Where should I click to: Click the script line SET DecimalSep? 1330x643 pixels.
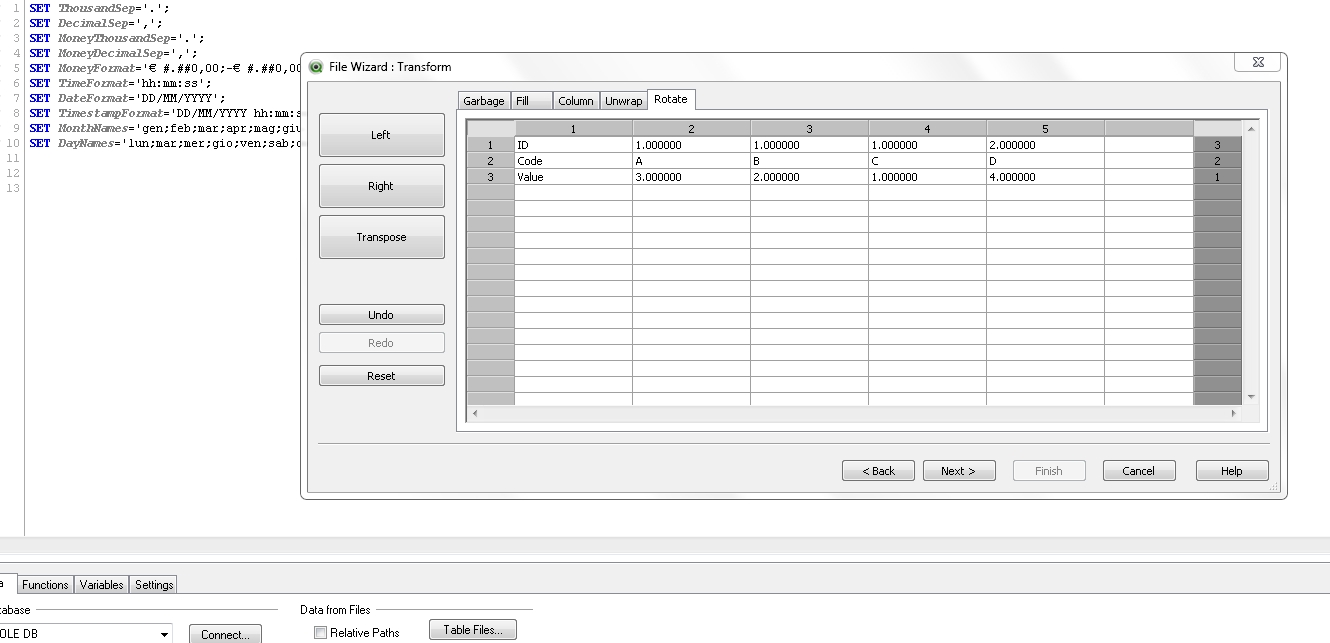pyautogui.click(x=96, y=23)
